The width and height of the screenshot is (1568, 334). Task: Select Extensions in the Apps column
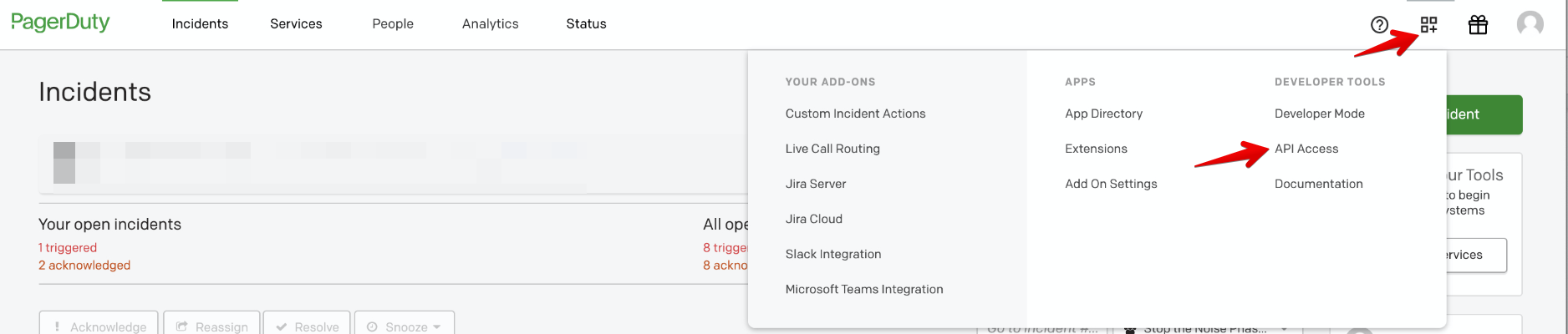coord(1096,149)
